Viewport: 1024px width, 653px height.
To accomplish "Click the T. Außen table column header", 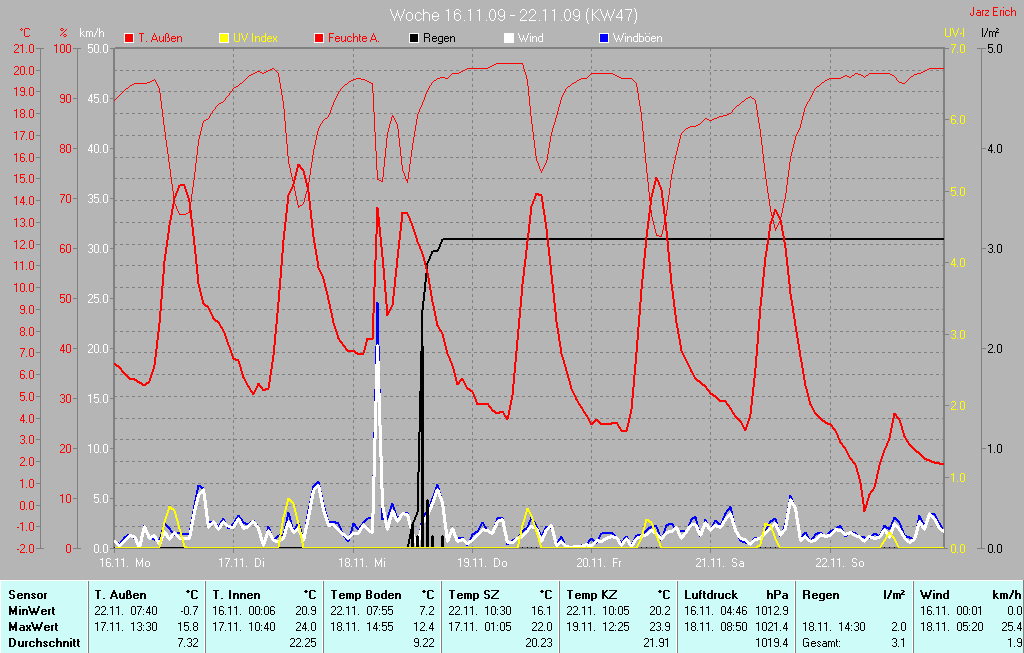I will pos(120,595).
